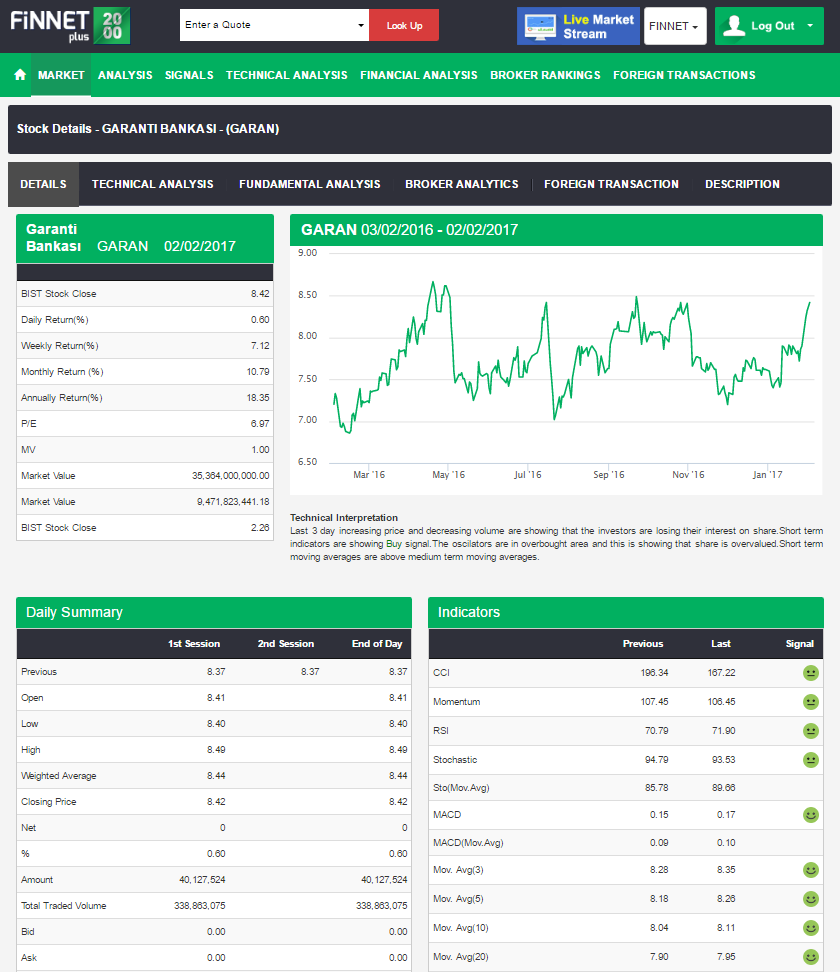Click the 2nd Session column header

point(286,644)
